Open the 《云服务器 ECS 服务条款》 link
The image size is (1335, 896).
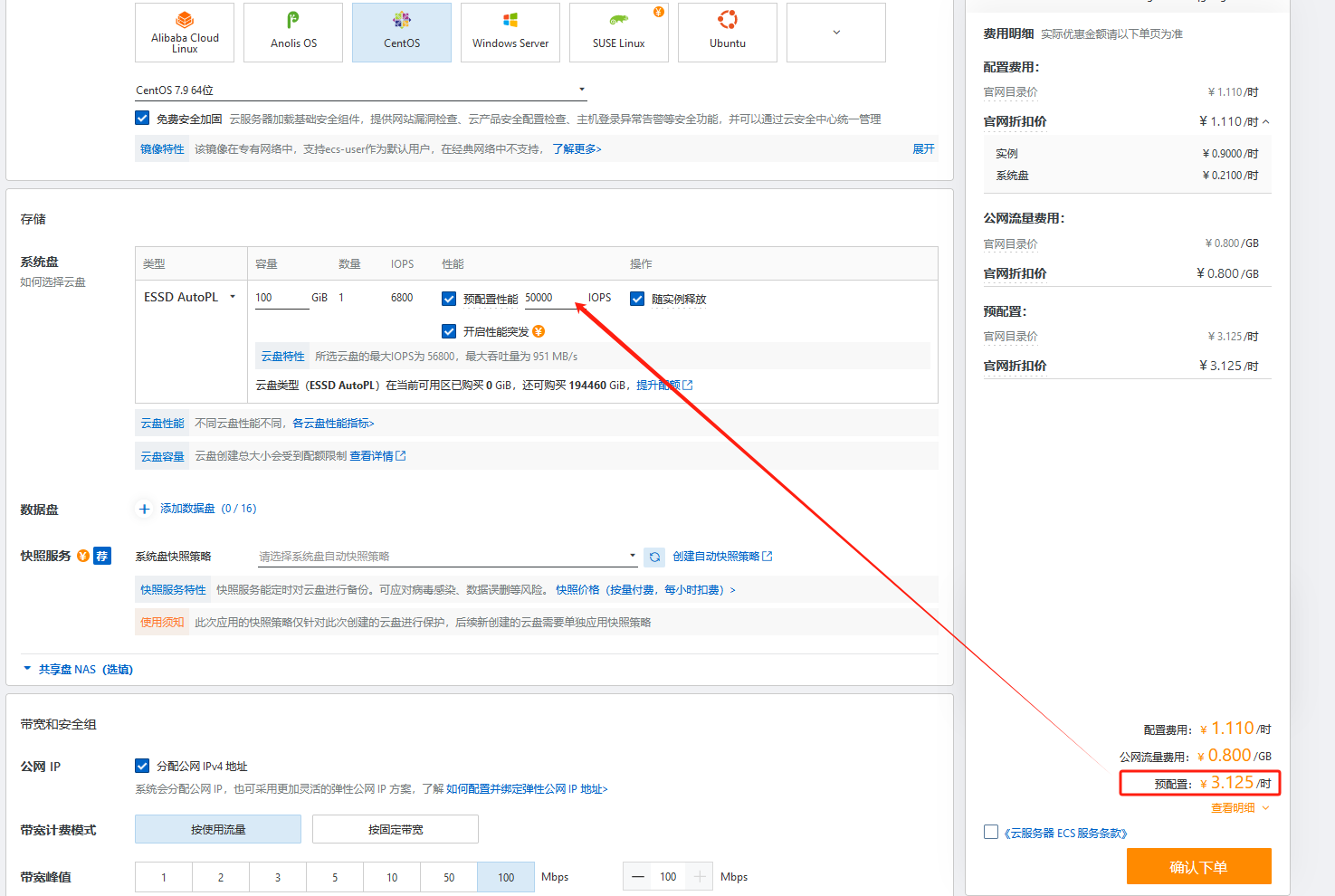pos(1066,834)
